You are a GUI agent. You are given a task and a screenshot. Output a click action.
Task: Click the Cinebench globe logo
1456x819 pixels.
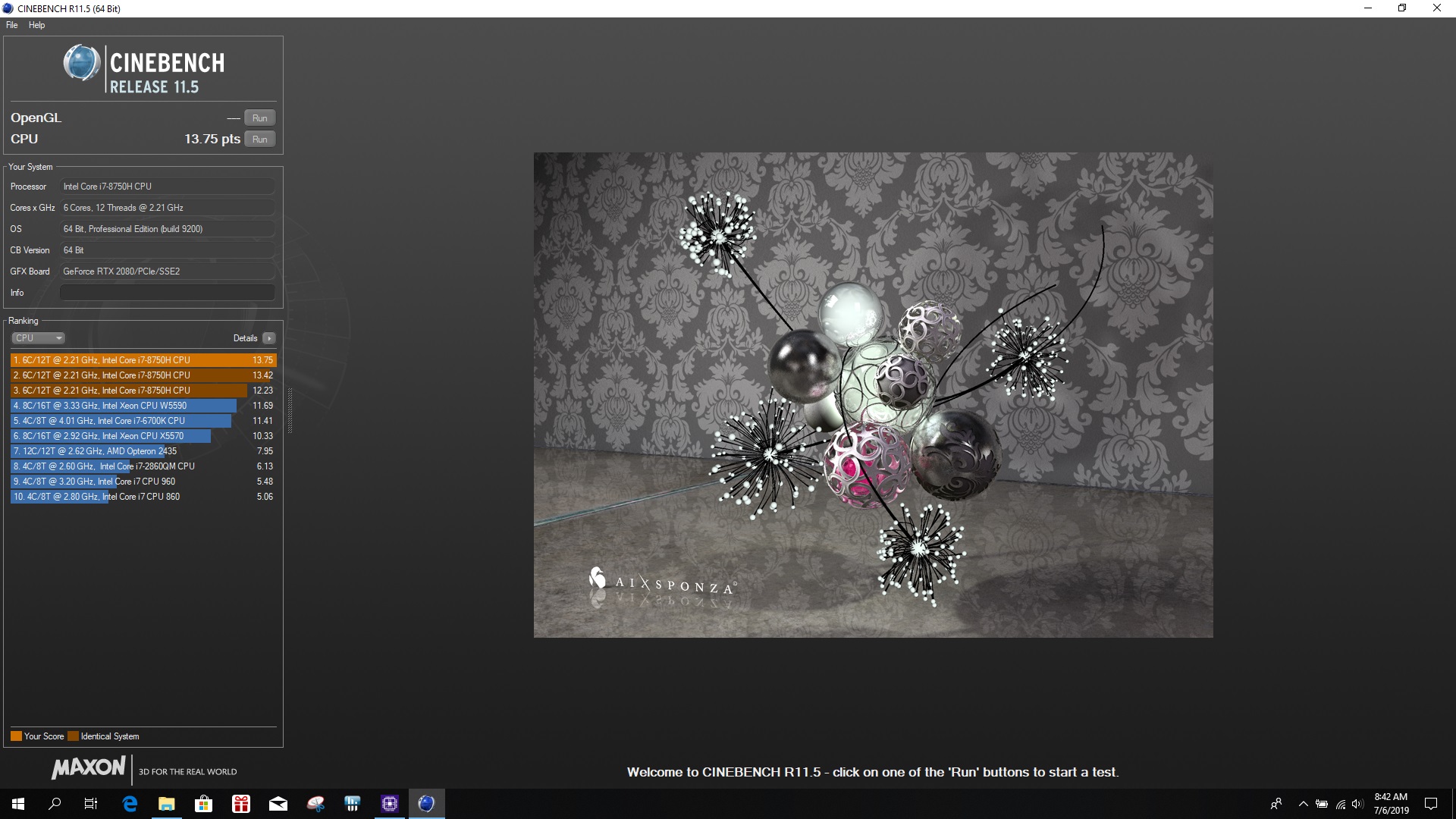coord(82,63)
